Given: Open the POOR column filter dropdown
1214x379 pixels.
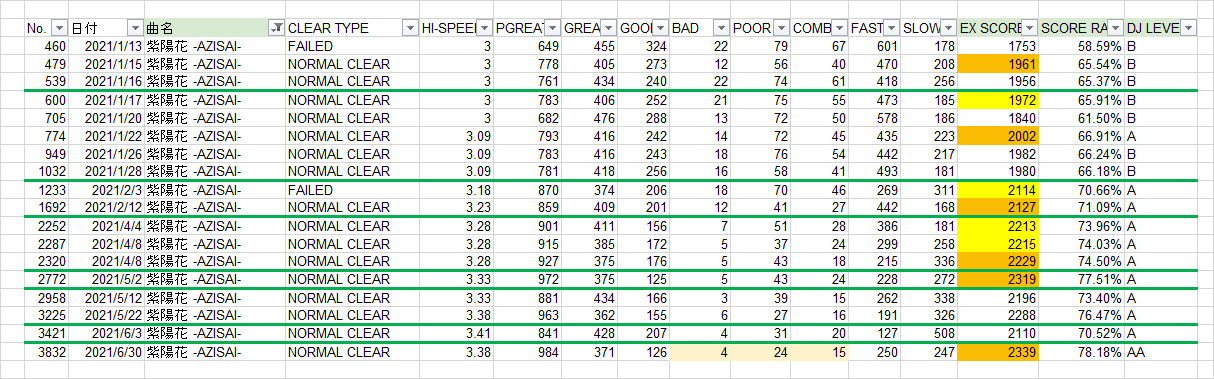Looking at the screenshot, I should coord(781,28).
